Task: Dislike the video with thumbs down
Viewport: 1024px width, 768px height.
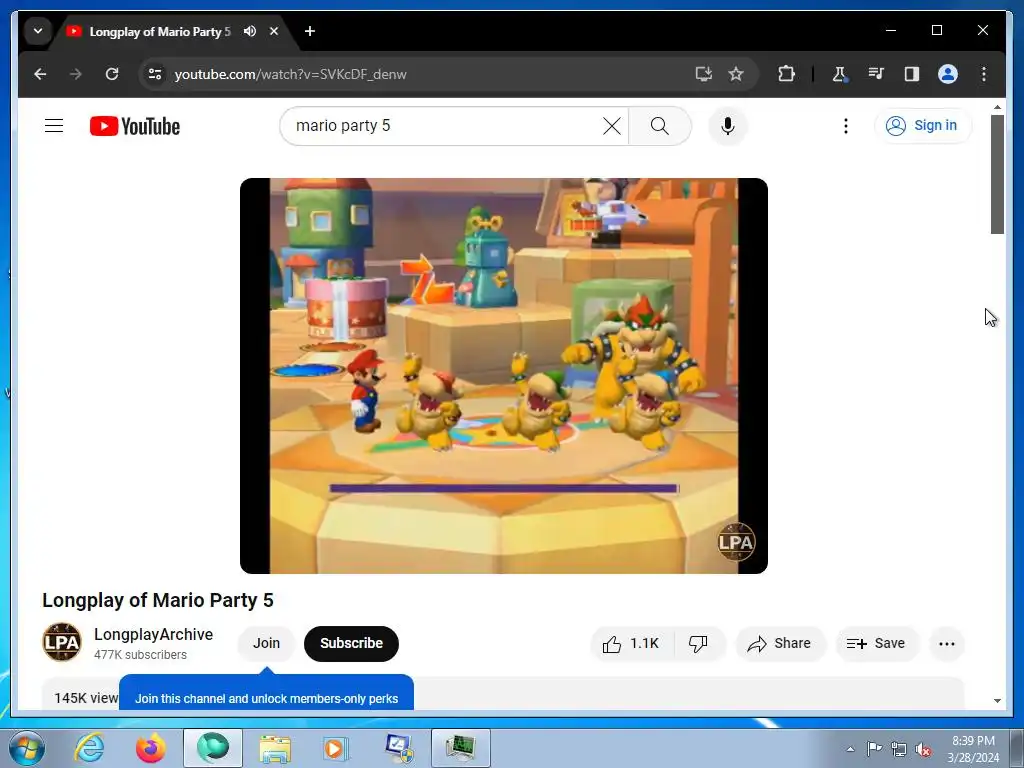Action: 699,644
